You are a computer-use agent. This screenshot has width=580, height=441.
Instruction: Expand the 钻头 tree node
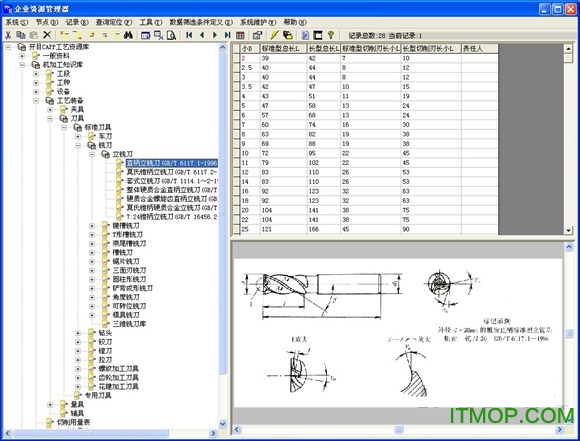coord(78,333)
